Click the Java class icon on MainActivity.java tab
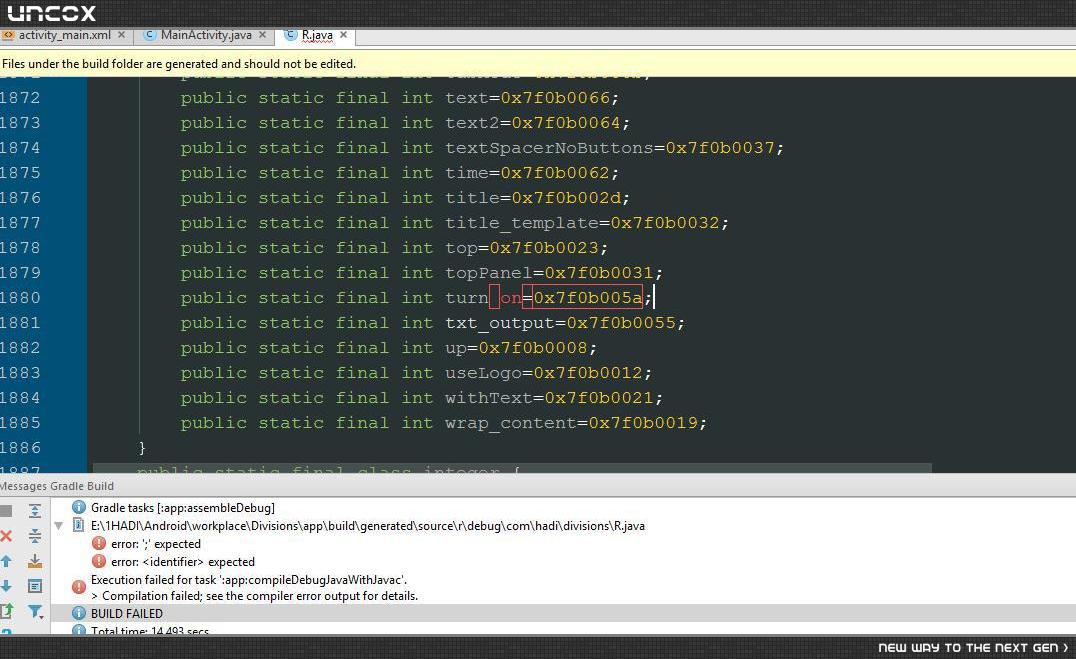 (x=150, y=34)
